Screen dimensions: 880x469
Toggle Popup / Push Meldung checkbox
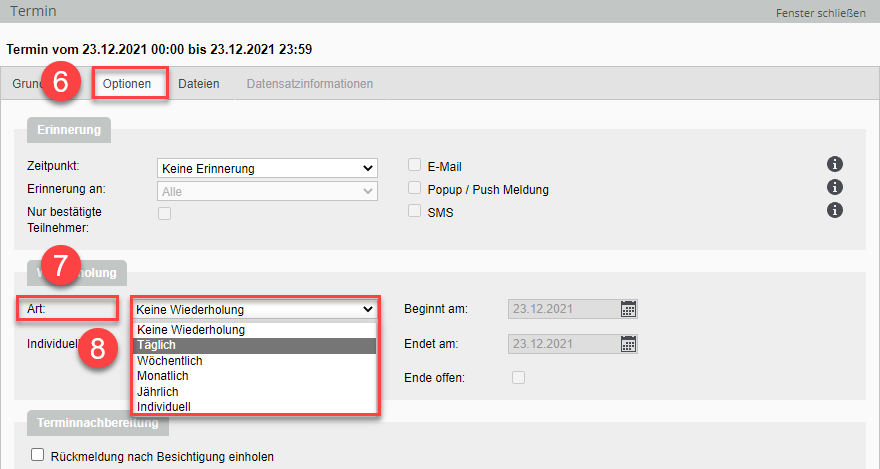415,188
